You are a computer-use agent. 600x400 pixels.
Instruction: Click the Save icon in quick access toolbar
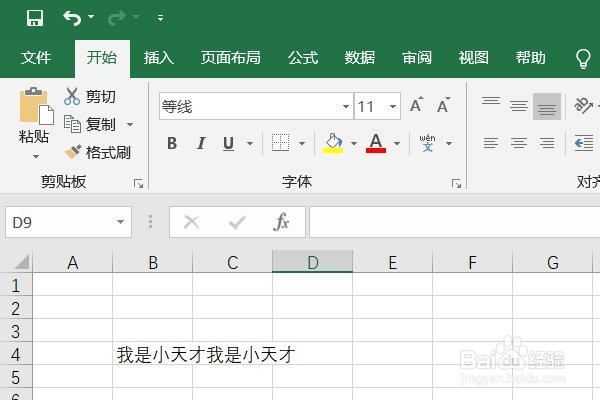click(34, 18)
